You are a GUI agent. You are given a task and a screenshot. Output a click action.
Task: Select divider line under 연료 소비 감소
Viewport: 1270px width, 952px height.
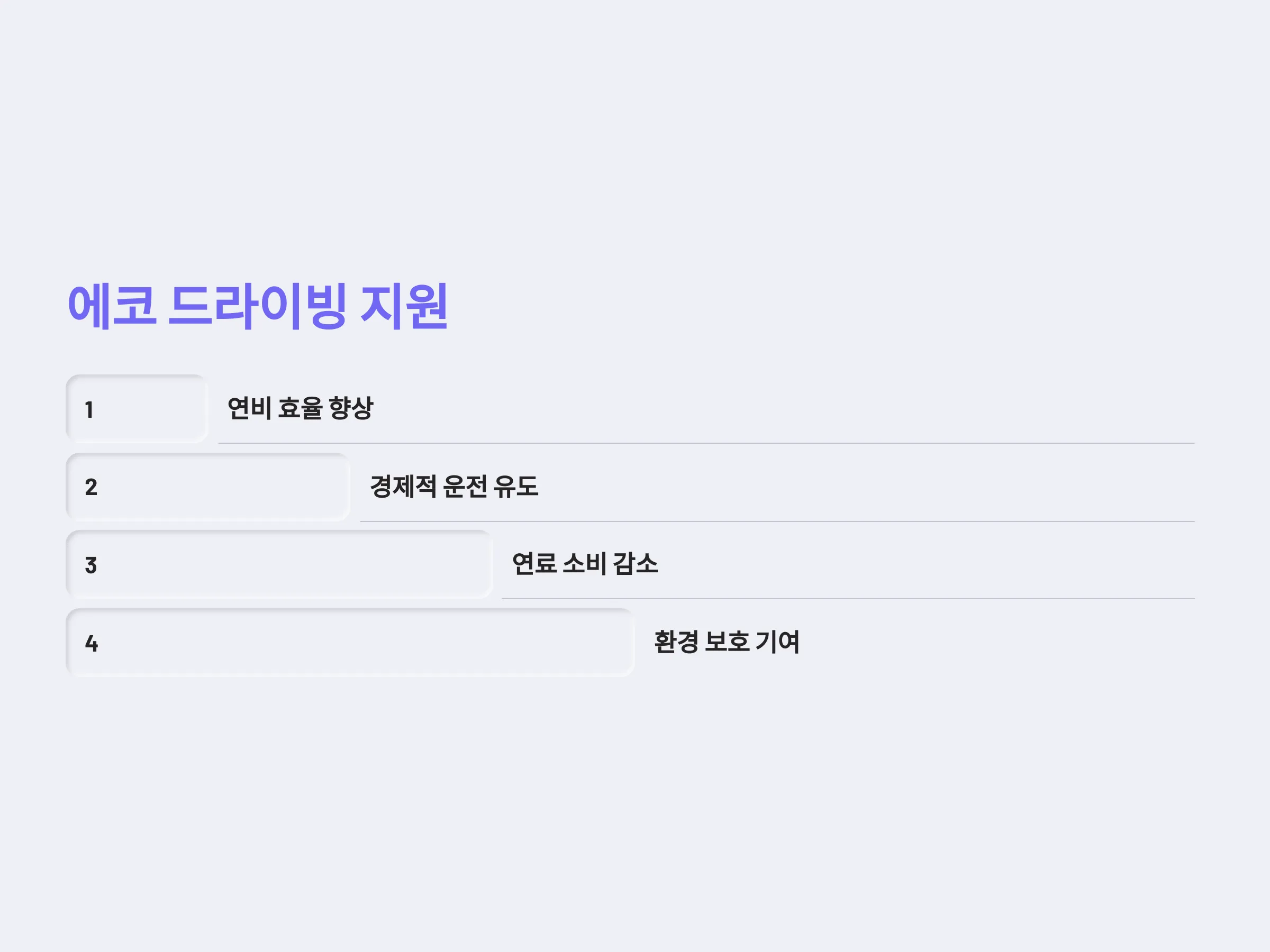pyautogui.click(x=848, y=599)
